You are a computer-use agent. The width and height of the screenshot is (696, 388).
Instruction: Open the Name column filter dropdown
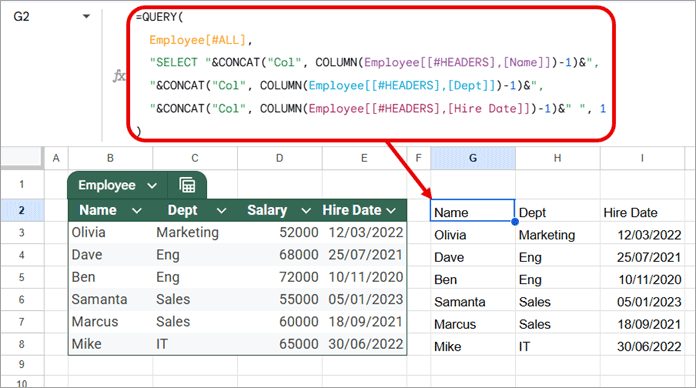(137, 210)
